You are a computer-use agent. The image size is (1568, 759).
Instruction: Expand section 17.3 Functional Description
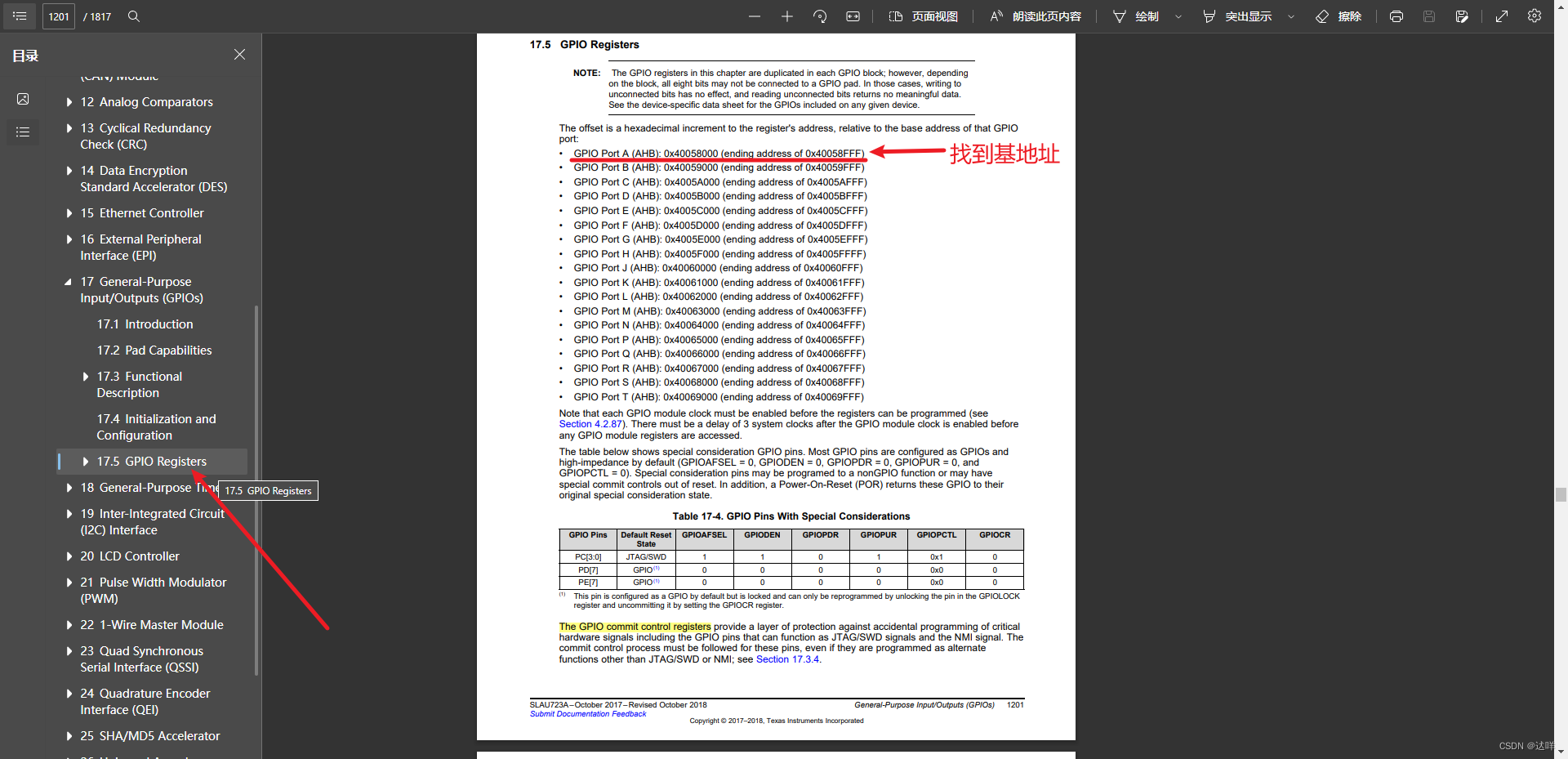tap(86, 377)
